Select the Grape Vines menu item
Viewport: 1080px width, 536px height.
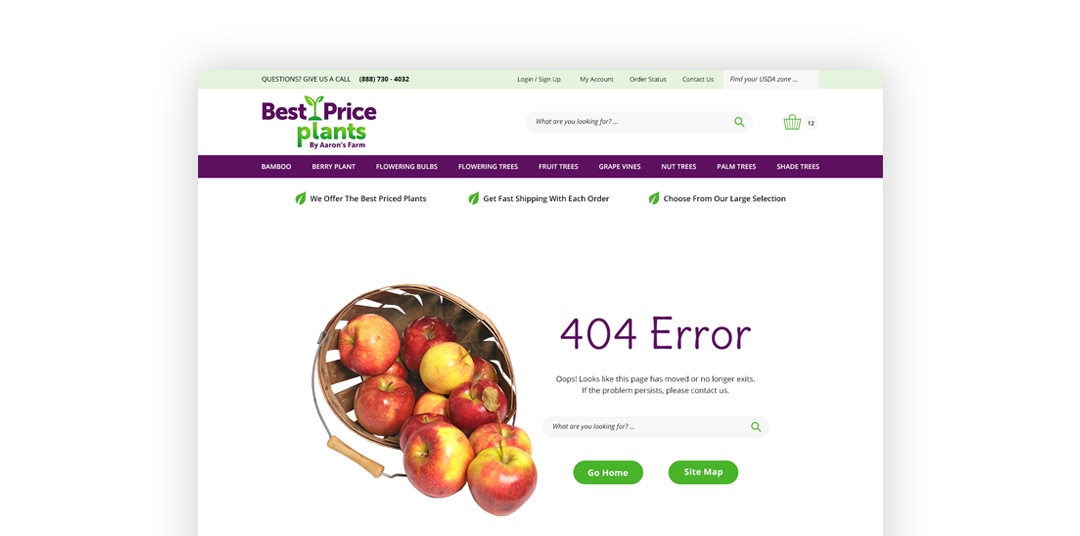(x=619, y=167)
